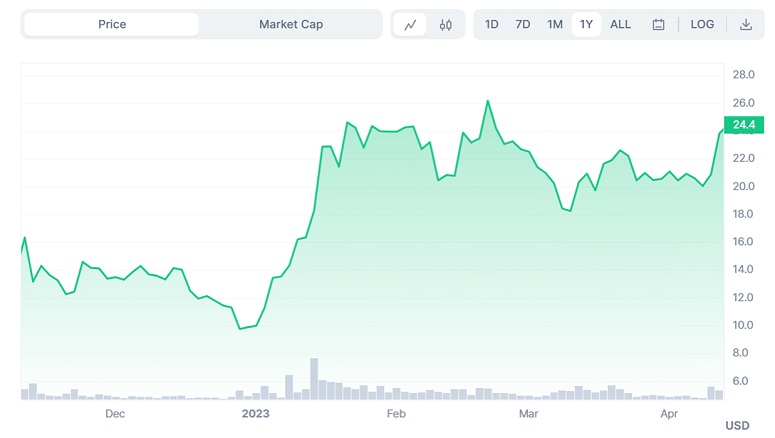Select the 1D time range

click(491, 24)
